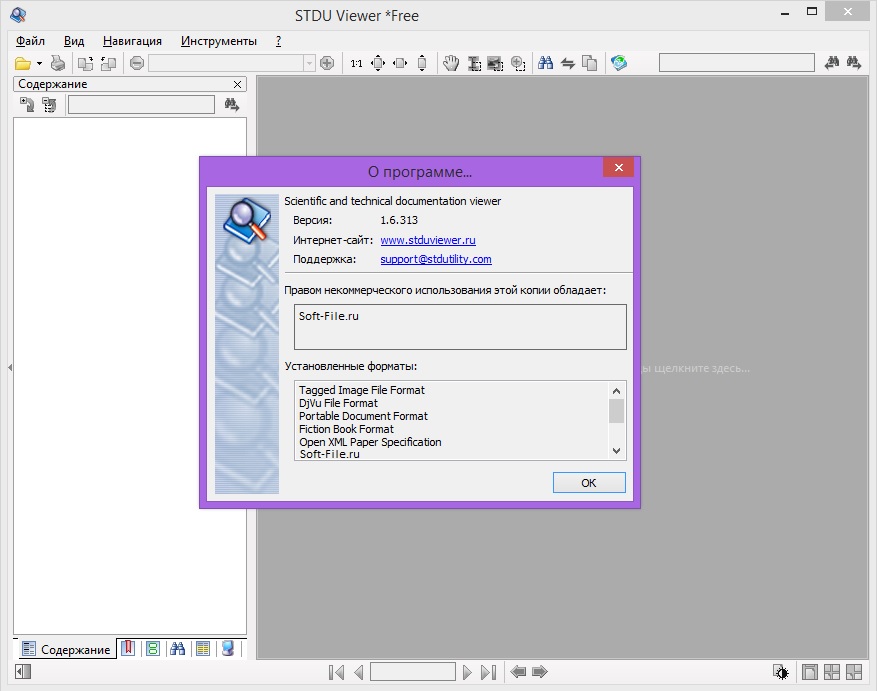
Task: Open the File open folder icon
Action: 22,64
